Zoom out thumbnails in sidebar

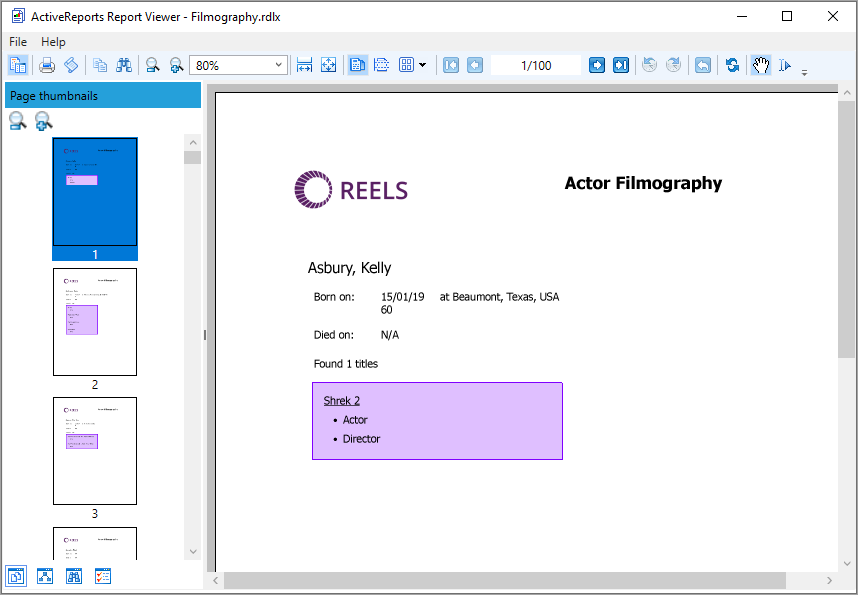[x=18, y=121]
